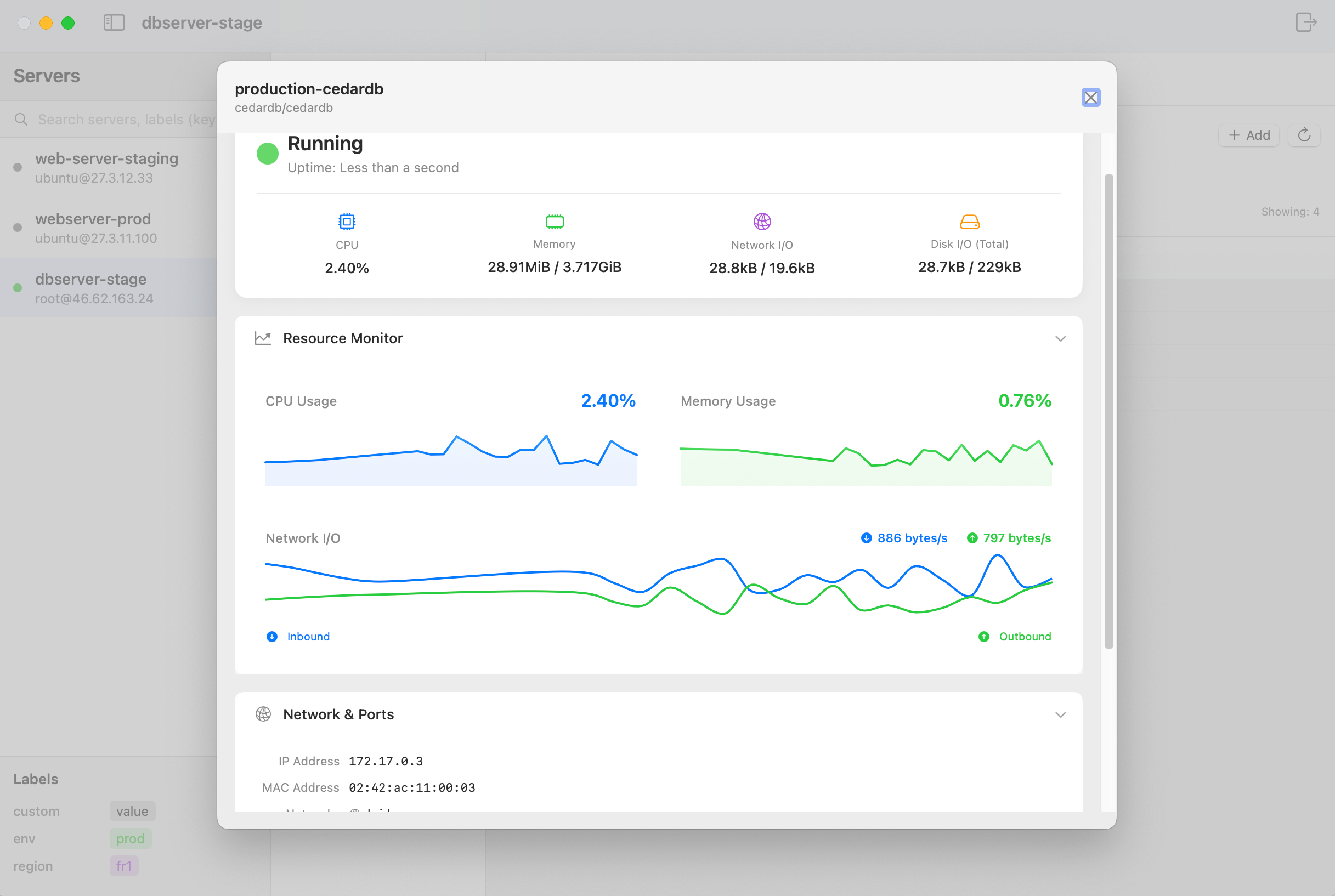Click the Resource Monitor chart icon
This screenshot has width=1335, height=896.
point(263,338)
